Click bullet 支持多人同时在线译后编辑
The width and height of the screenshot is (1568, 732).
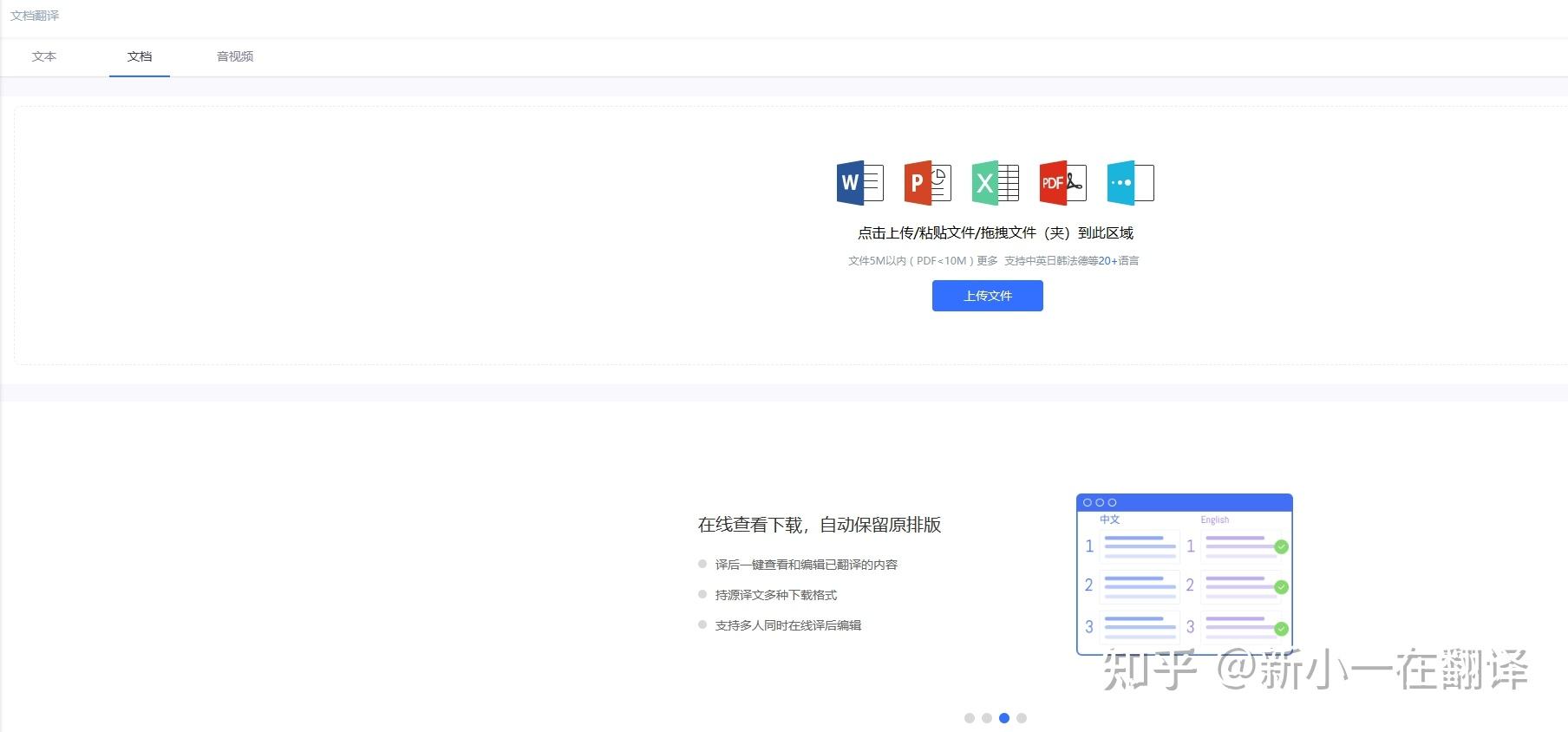click(x=788, y=625)
